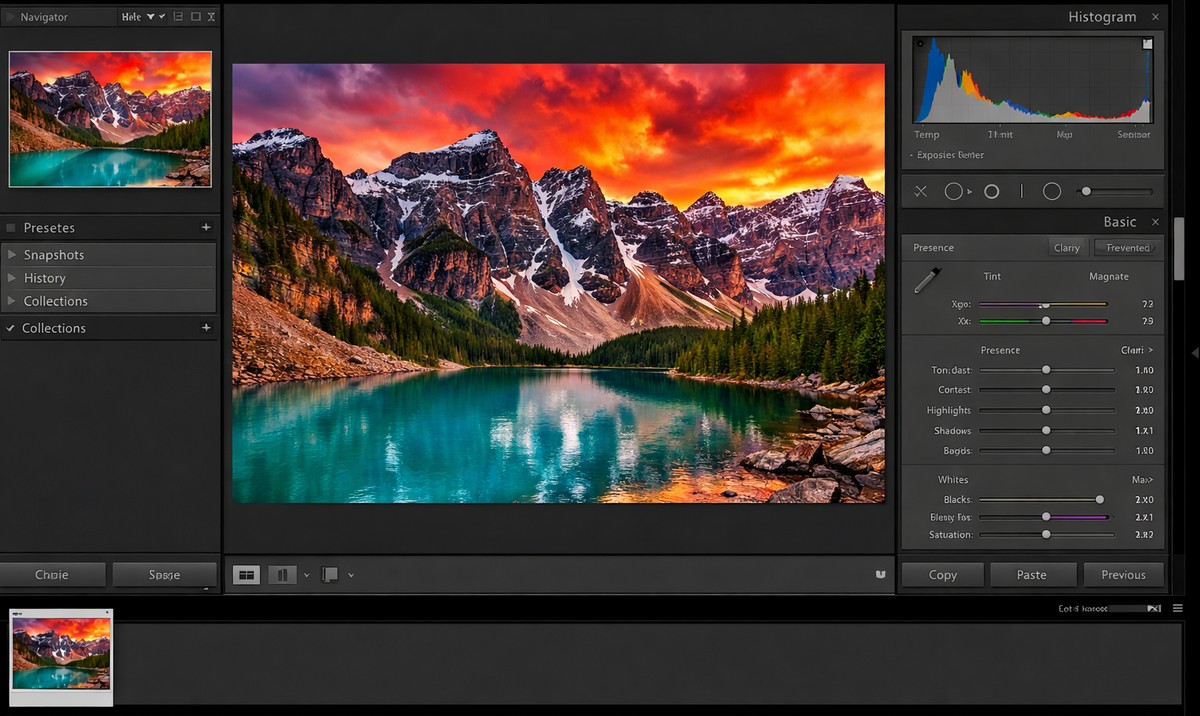This screenshot has width=1200, height=716.
Task: Click the Loupe view icon
Action: tap(330, 574)
